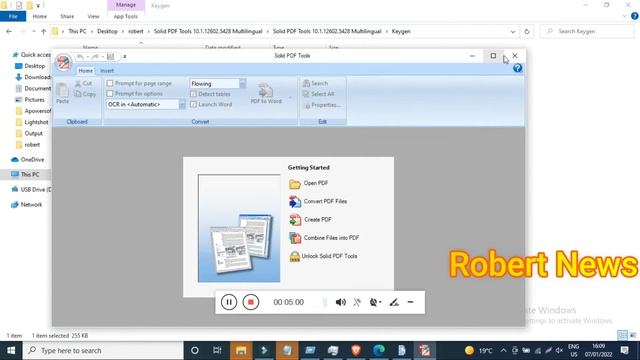
Task: Open Solid PDF Tools help icon
Action: coord(518,68)
